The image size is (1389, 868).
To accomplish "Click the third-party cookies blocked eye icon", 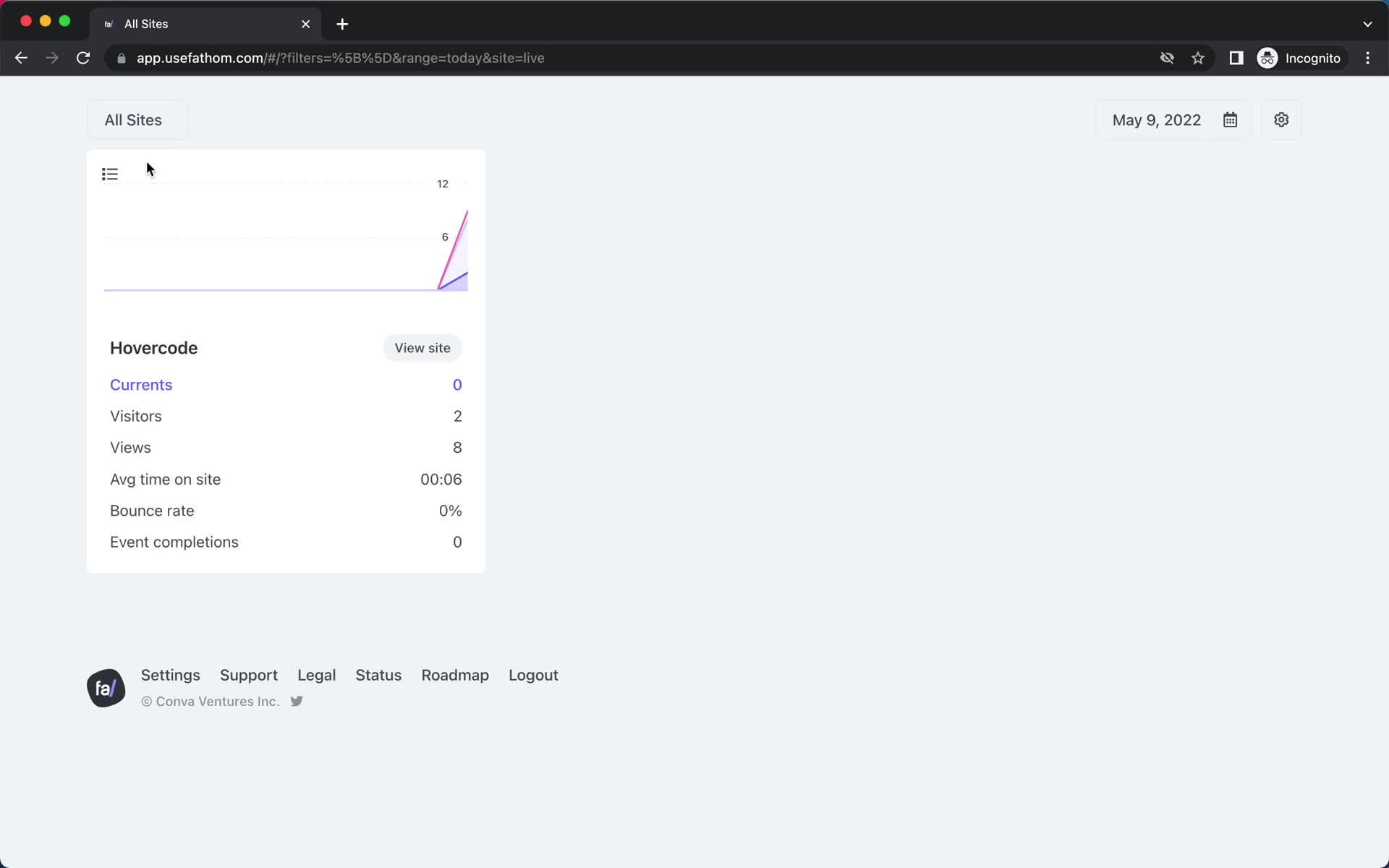I will pyautogui.click(x=1167, y=58).
